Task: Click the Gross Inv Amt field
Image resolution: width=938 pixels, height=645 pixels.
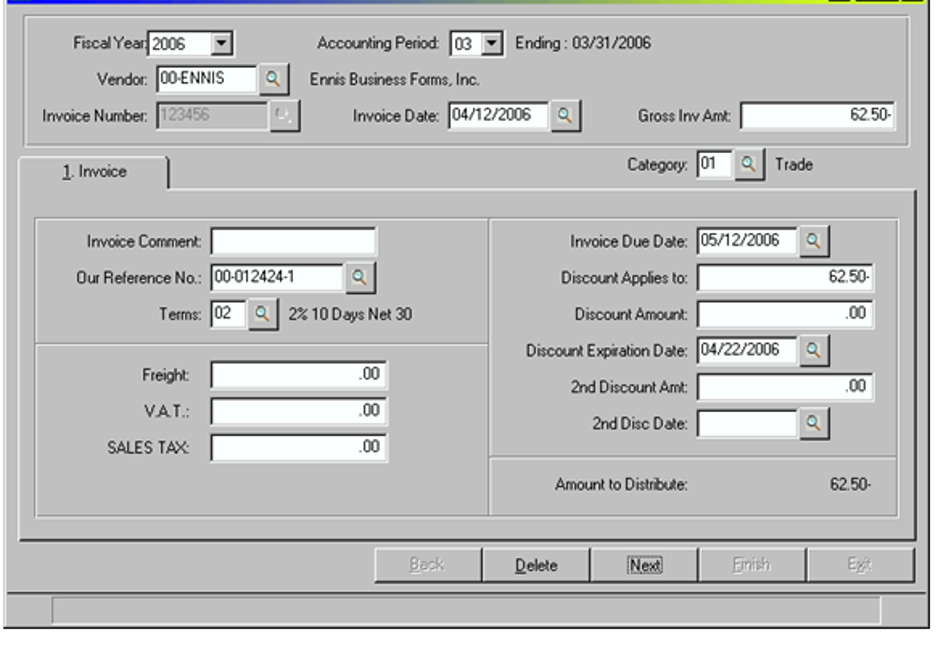Action: (818, 115)
